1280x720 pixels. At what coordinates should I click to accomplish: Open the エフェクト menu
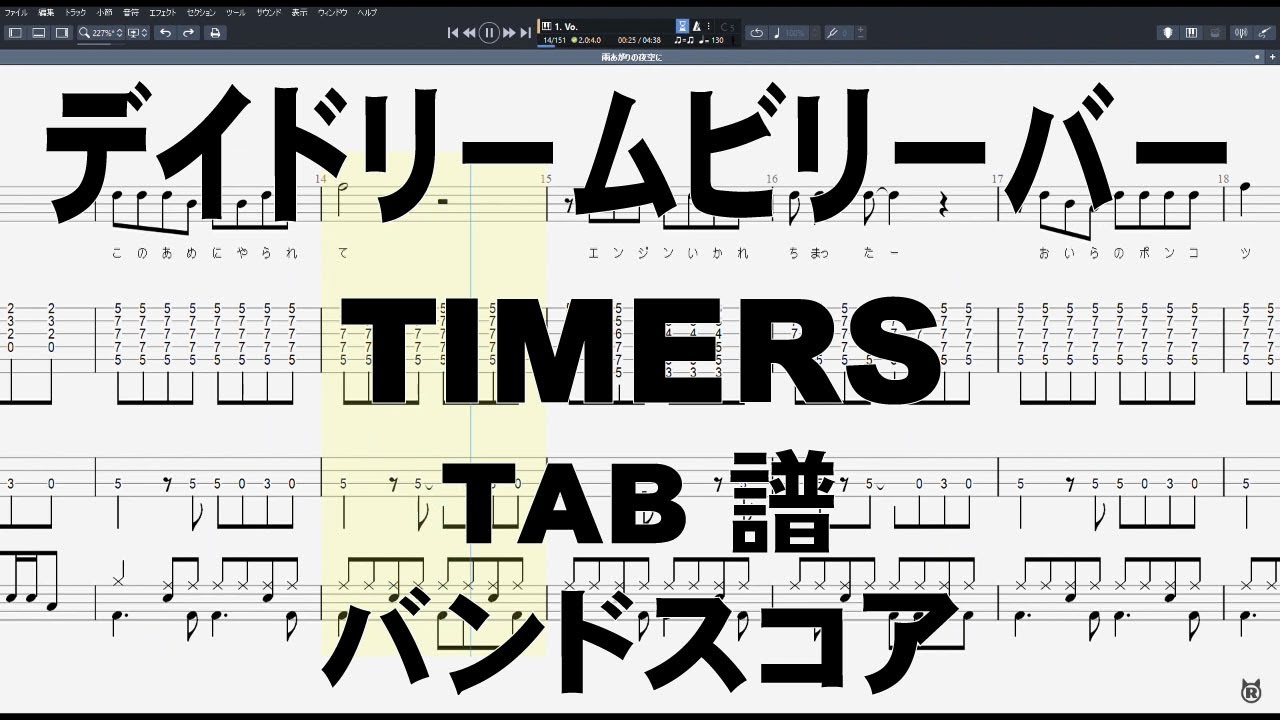coord(162,12)
